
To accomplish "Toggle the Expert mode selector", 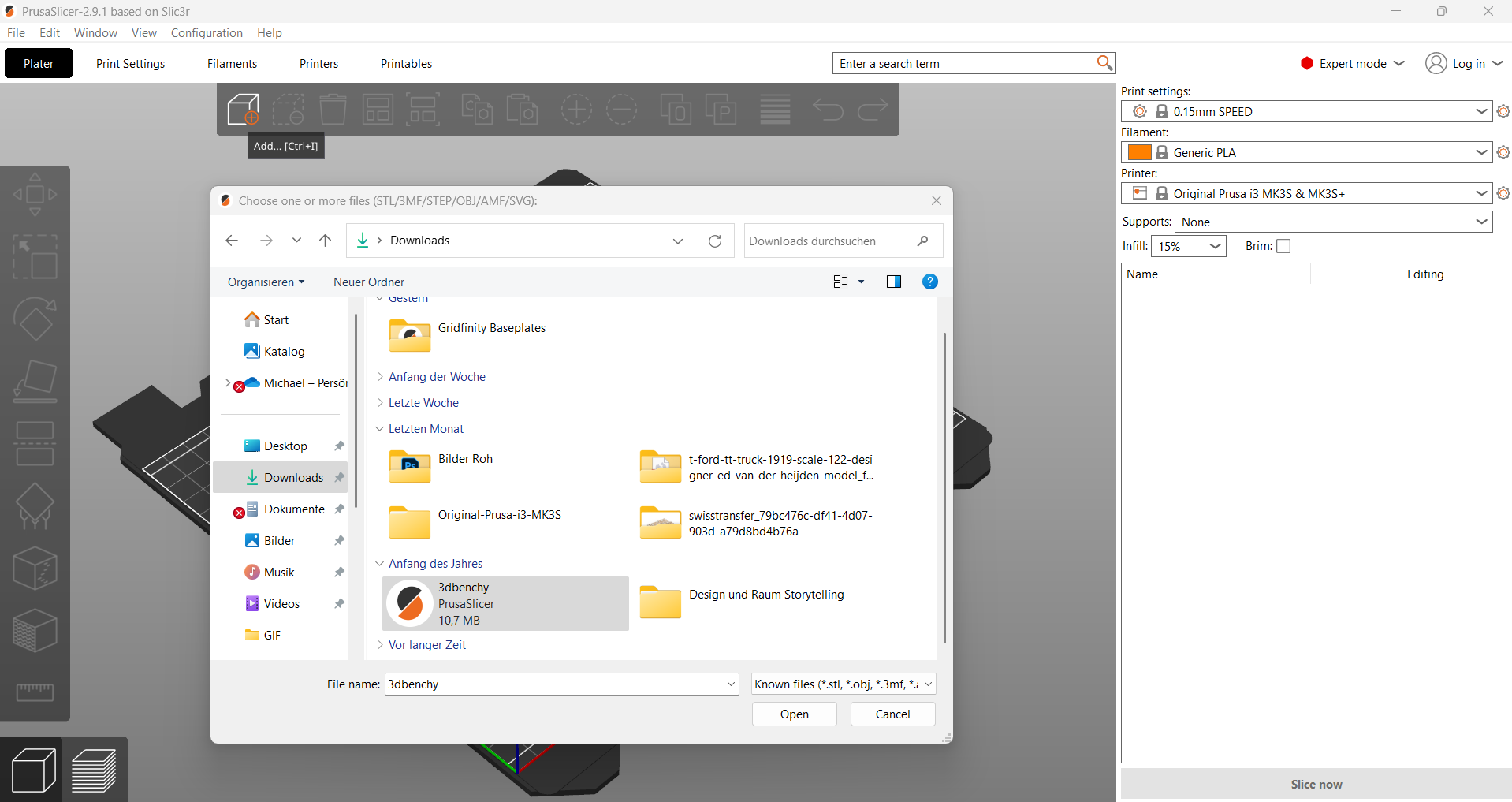I will (1353, 64).
